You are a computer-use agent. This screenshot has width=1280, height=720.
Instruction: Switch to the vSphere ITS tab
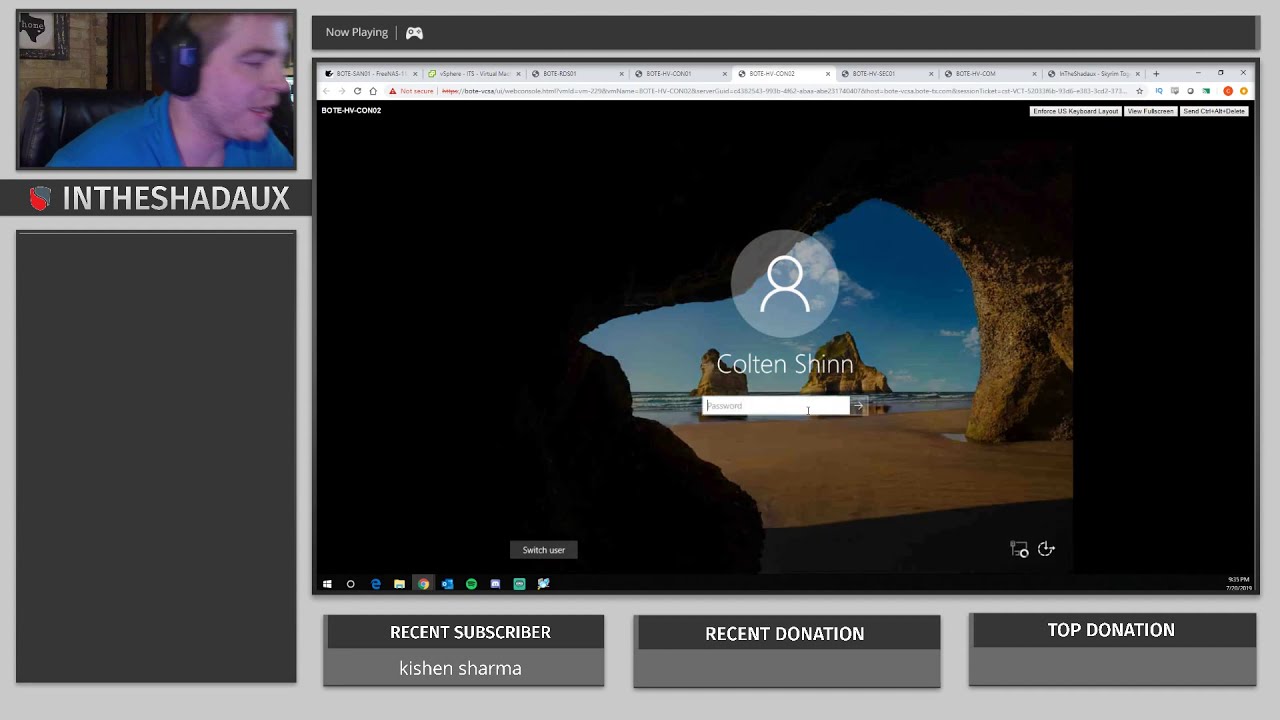click(474, 73)
